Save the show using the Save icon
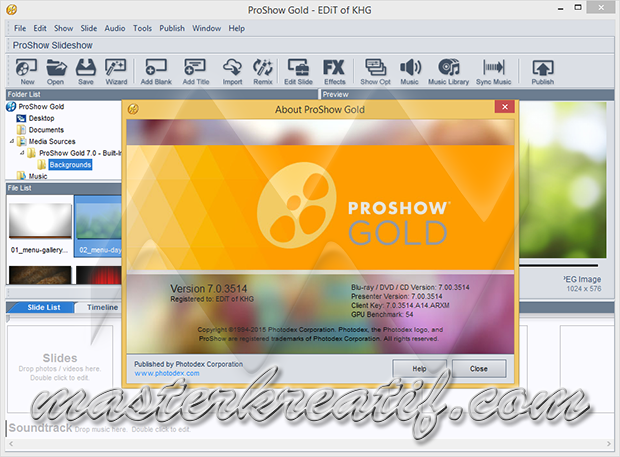 tap(86, 72)
